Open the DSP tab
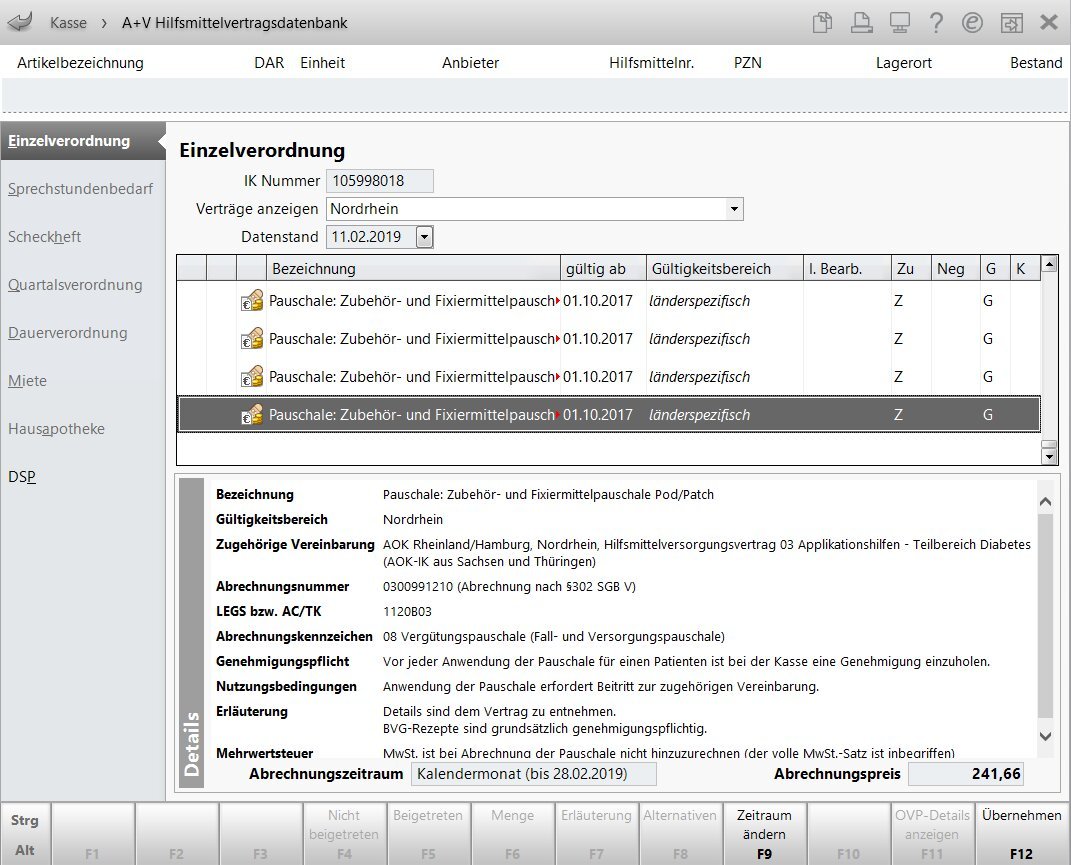Screen dimensions: 1071x865 (22, 476)
